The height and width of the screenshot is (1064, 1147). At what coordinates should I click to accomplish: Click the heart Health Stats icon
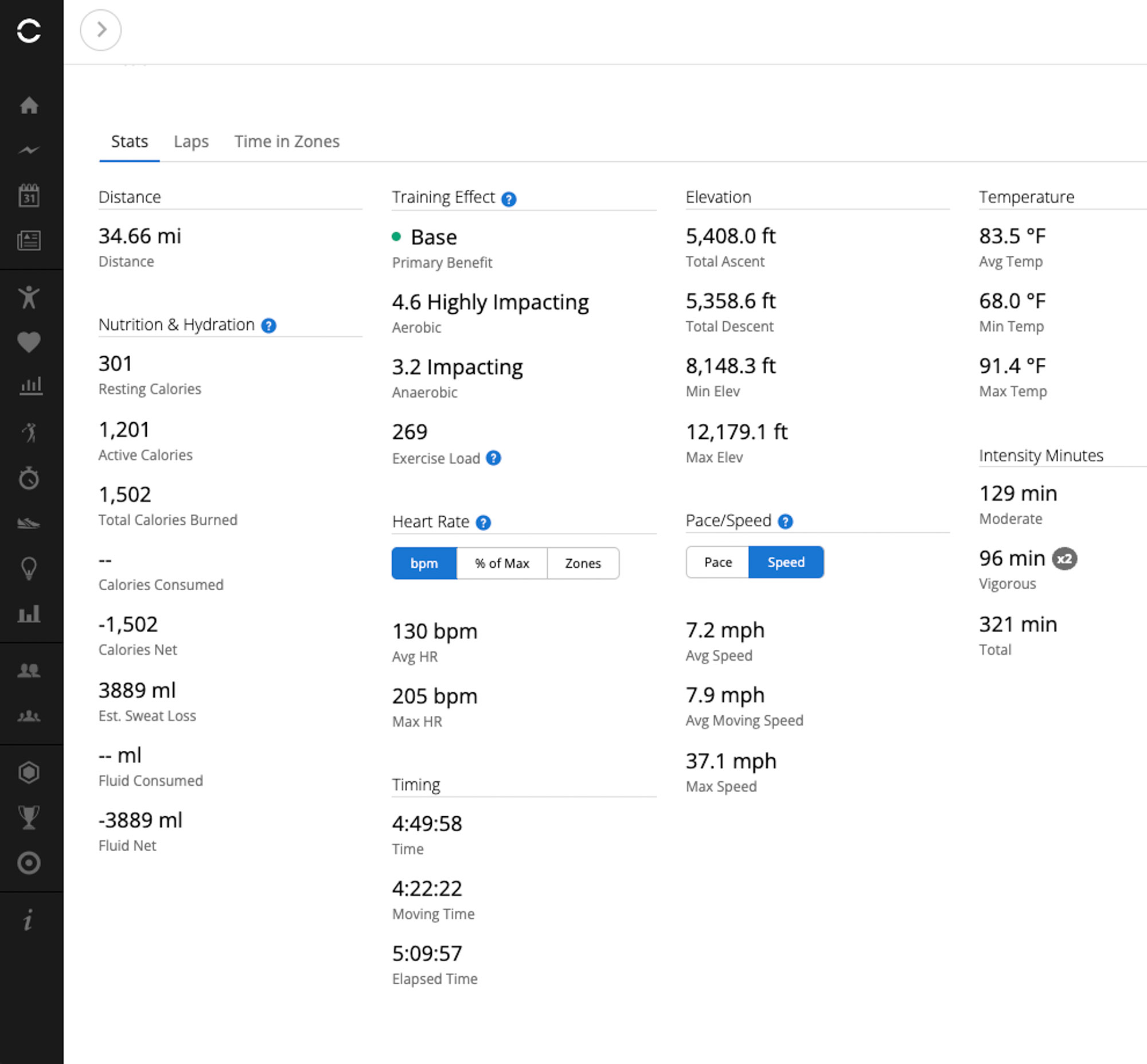(x=29, y=342)
